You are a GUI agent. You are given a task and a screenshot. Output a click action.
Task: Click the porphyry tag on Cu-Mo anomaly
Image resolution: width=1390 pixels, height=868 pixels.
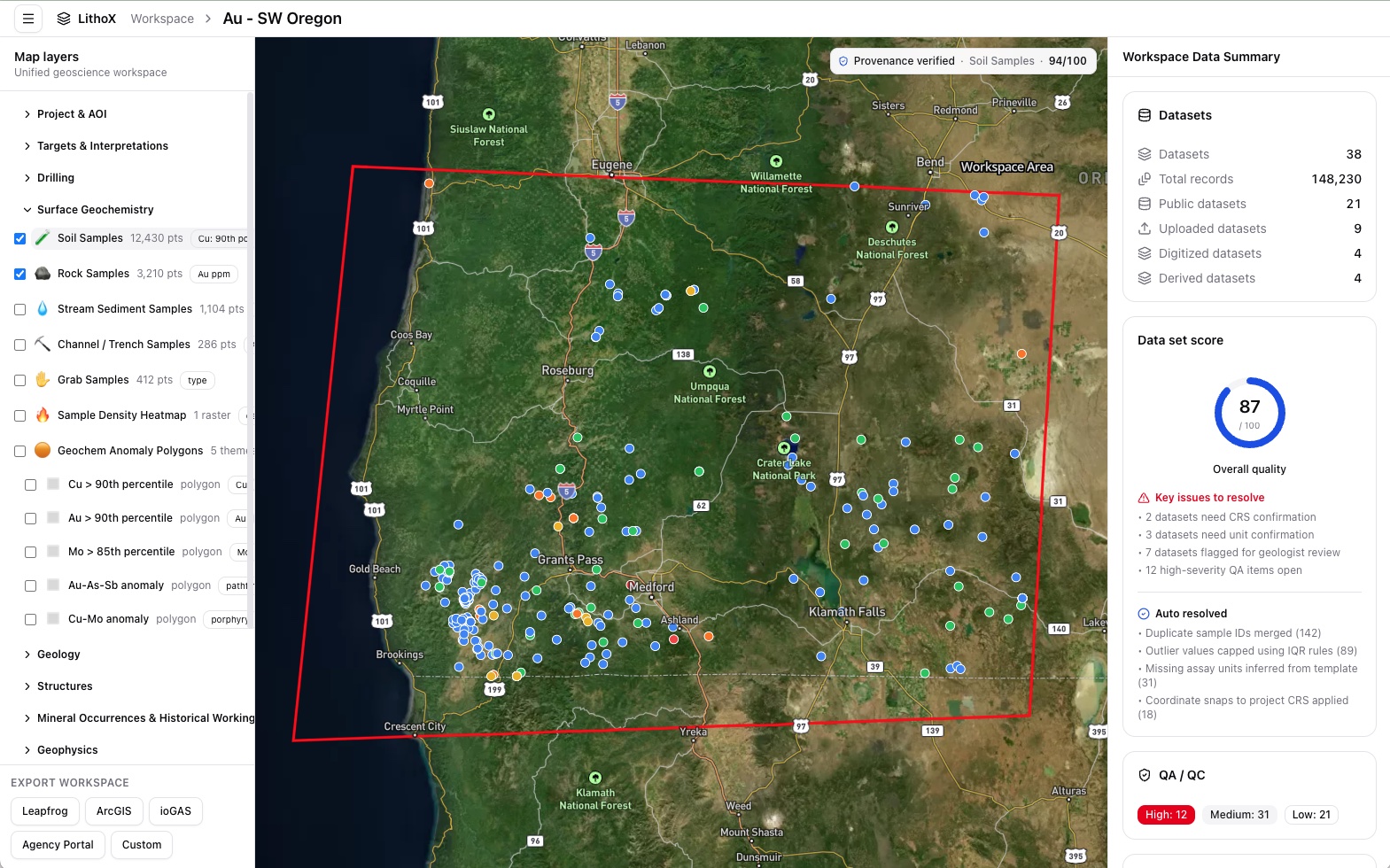[x=229, y=620]
